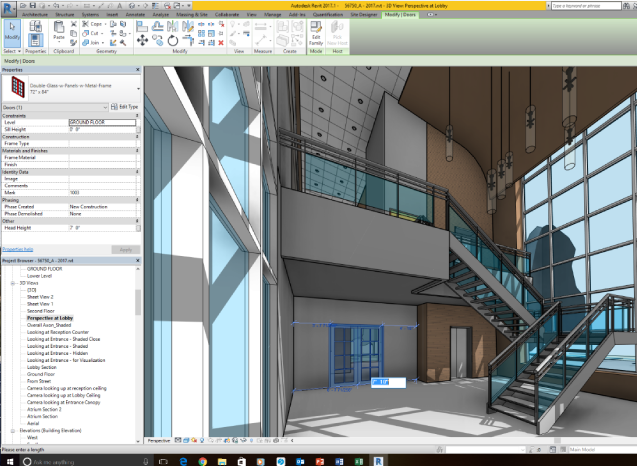Activate Mirror Draw Axis tool
The image size is (637, 466).
[x=188, y=27]
